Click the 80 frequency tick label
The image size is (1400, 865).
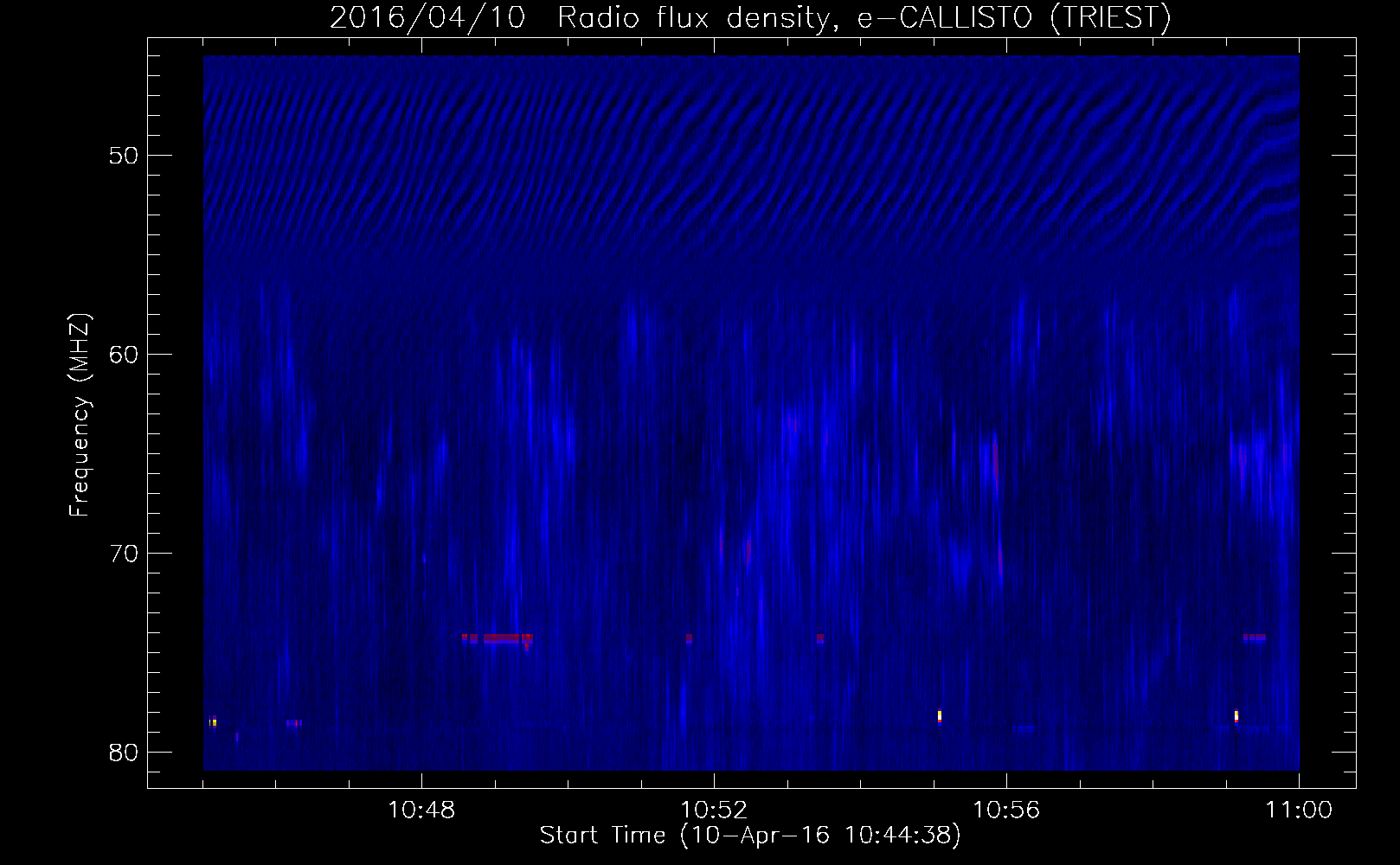[125, 753]
